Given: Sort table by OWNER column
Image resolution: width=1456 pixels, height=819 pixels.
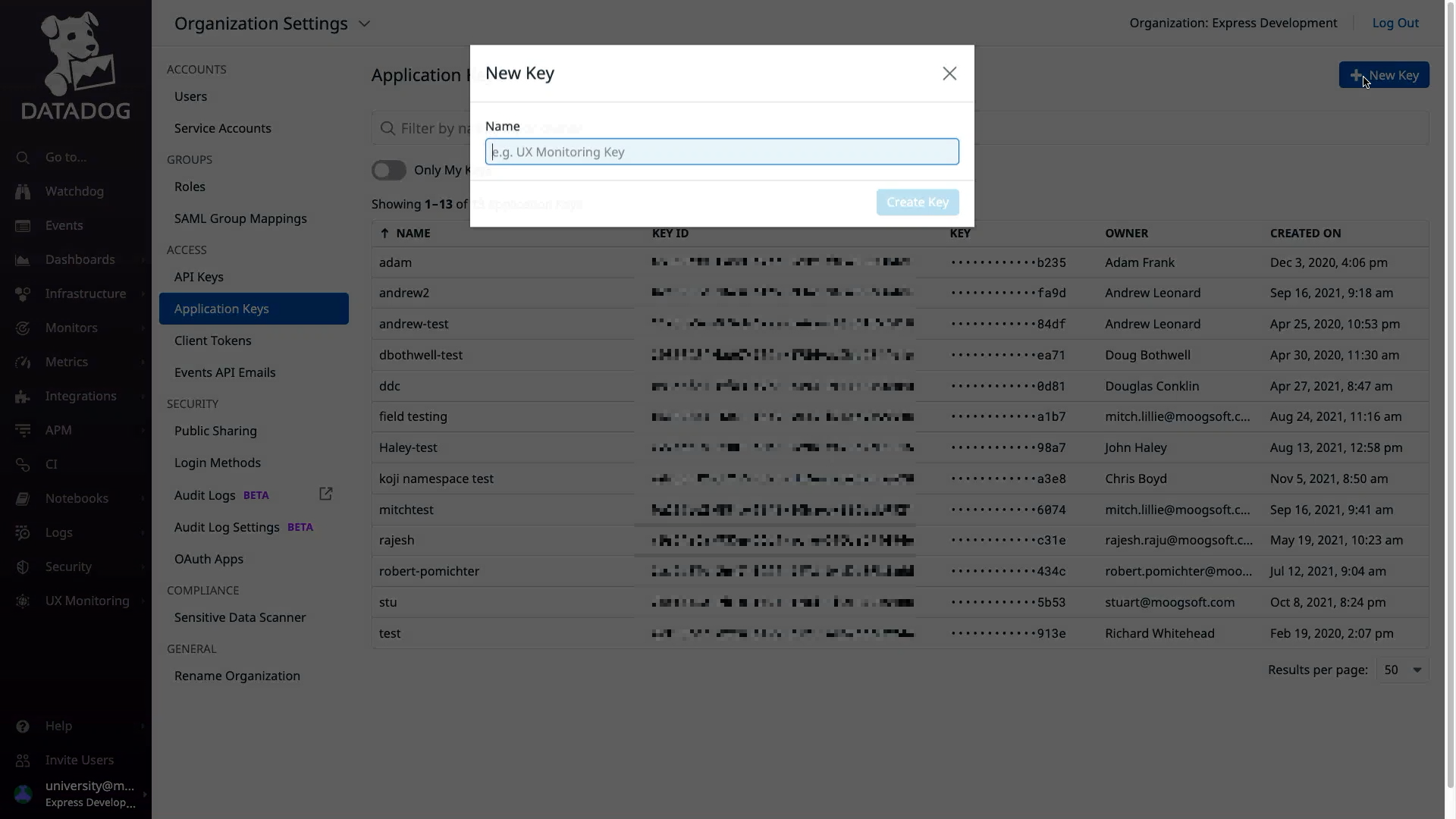Looking at the screenshot, I should (1126, 234).
